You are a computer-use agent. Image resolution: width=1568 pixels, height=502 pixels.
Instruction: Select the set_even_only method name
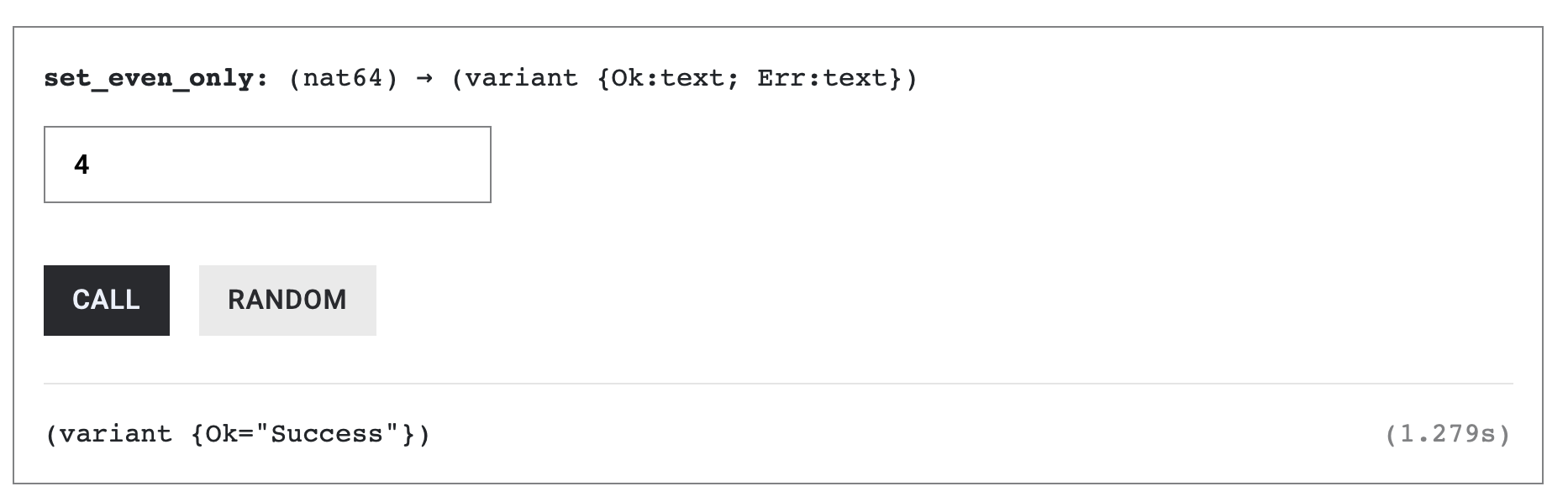(150, 79)
